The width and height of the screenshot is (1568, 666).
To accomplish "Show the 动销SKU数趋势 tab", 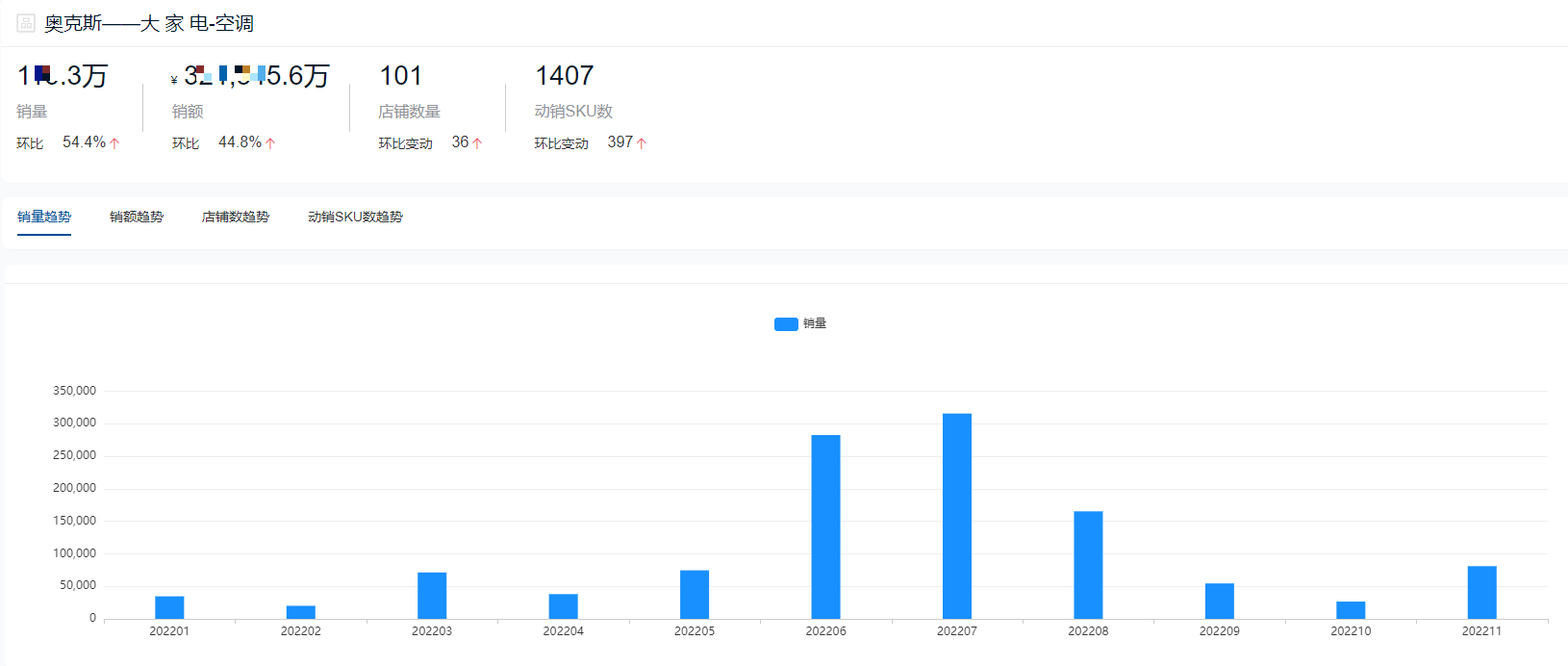I will (355, 217).
